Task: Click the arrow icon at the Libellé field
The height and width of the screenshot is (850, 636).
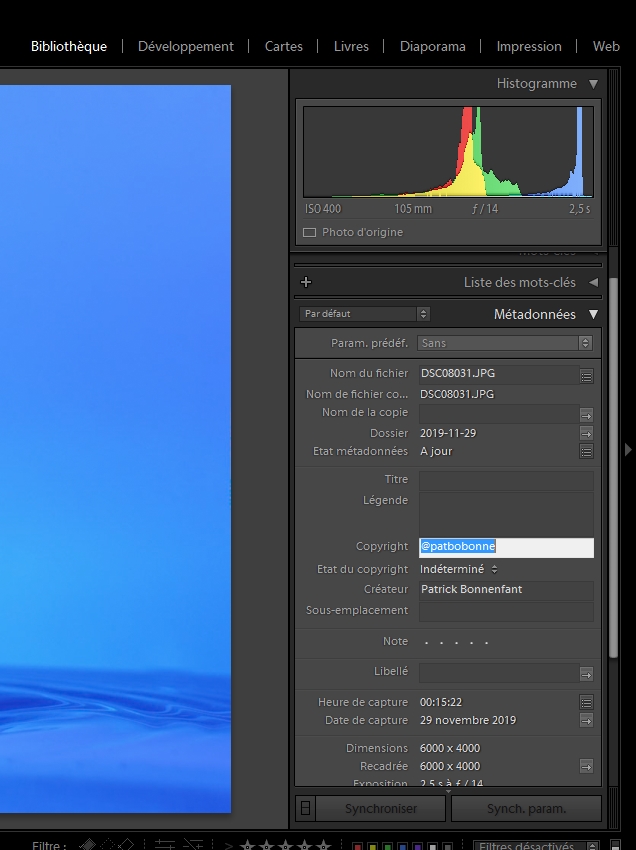Action: (586, 673)
